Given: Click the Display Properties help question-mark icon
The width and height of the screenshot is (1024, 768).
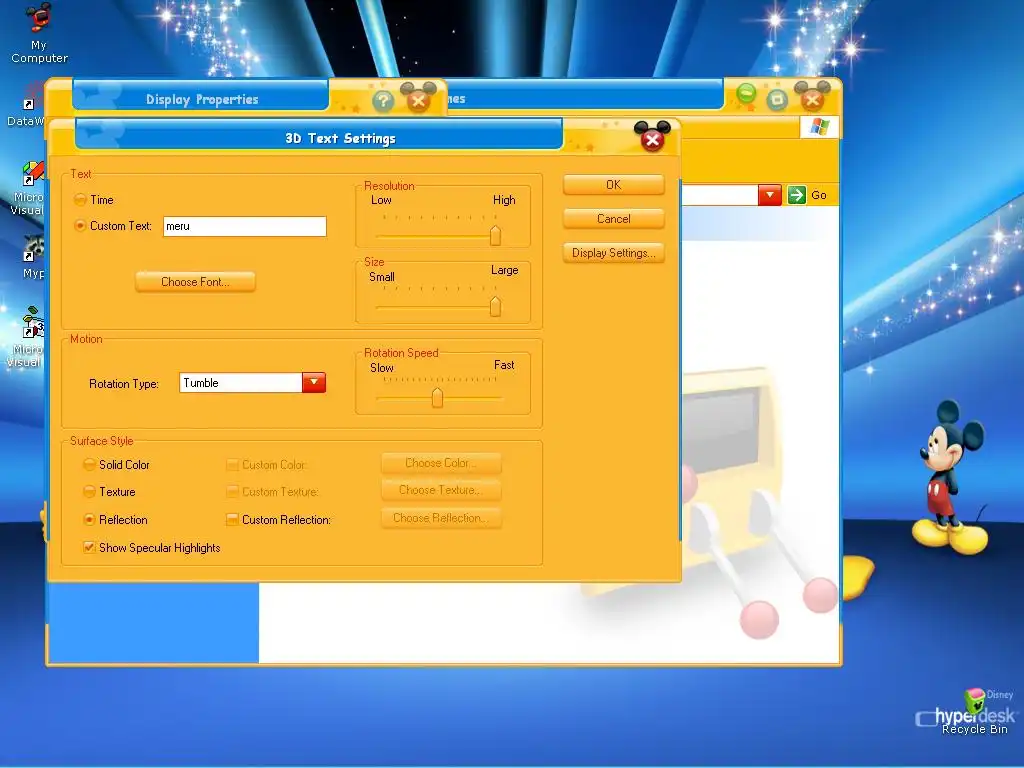Looking at the screenshot, I should (383, 101).
